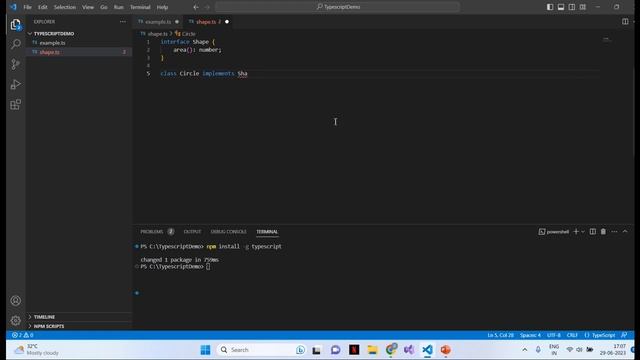Viewport: 640px width, 360px height.
Task: Click unsaved dot on shape.ts tab
Action: tap(227, 22)
